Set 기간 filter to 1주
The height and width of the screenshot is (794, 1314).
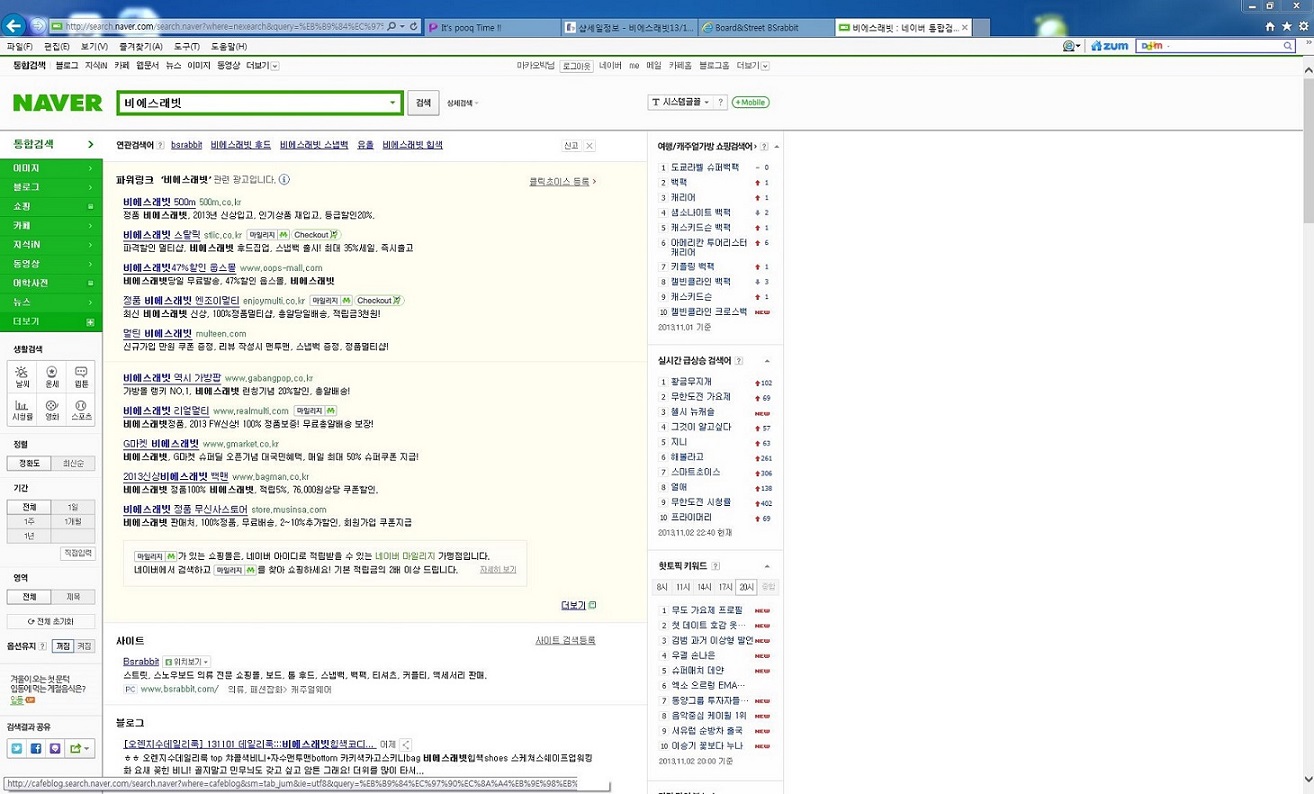point(30,522)
